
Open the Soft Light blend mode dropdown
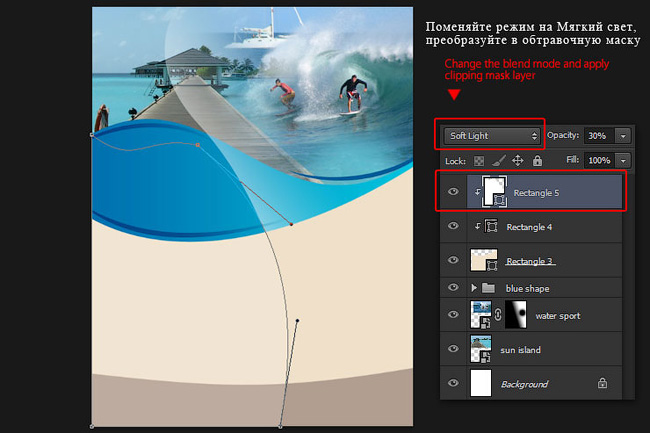[492, 136]
